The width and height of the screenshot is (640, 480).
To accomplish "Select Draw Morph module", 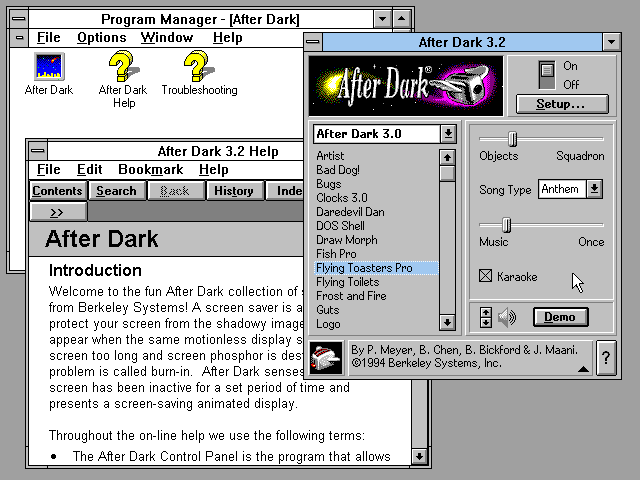I will tap(376, 240).
